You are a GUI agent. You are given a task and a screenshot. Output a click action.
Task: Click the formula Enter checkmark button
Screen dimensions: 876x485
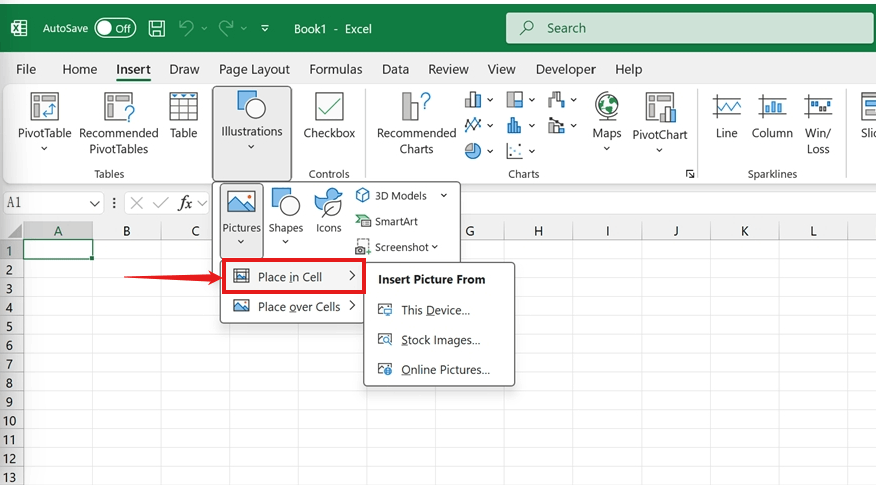[160, 203]
